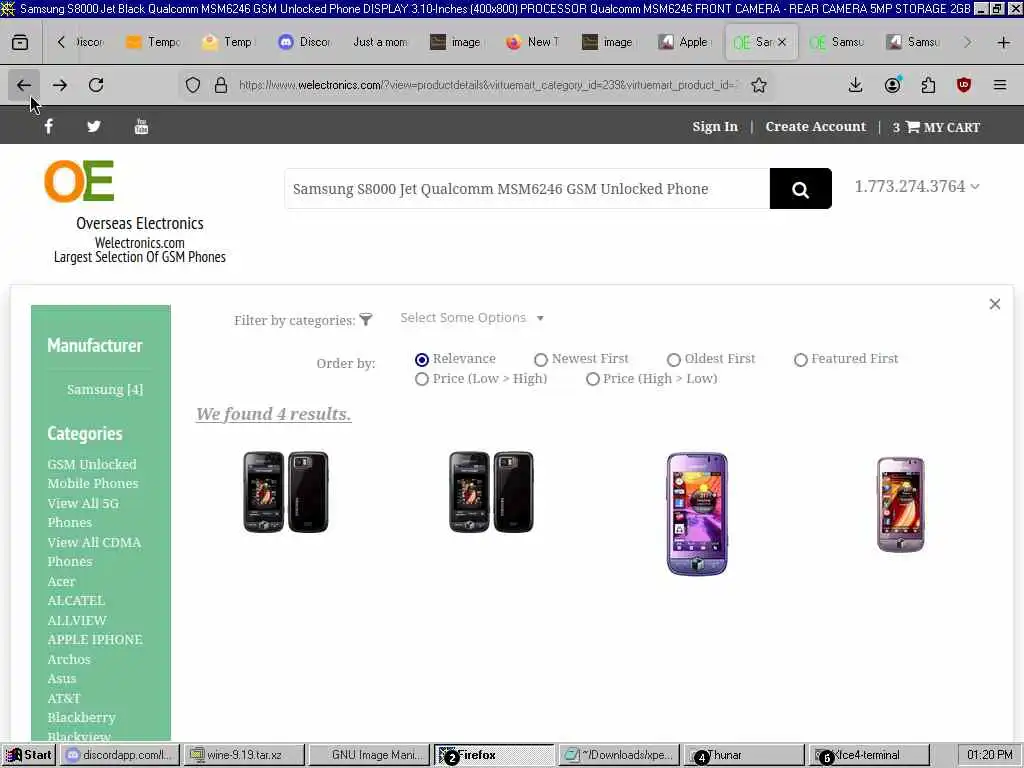
Task: Switch to the Temp tab with the envelope icon
Action: tap(228, 42)
